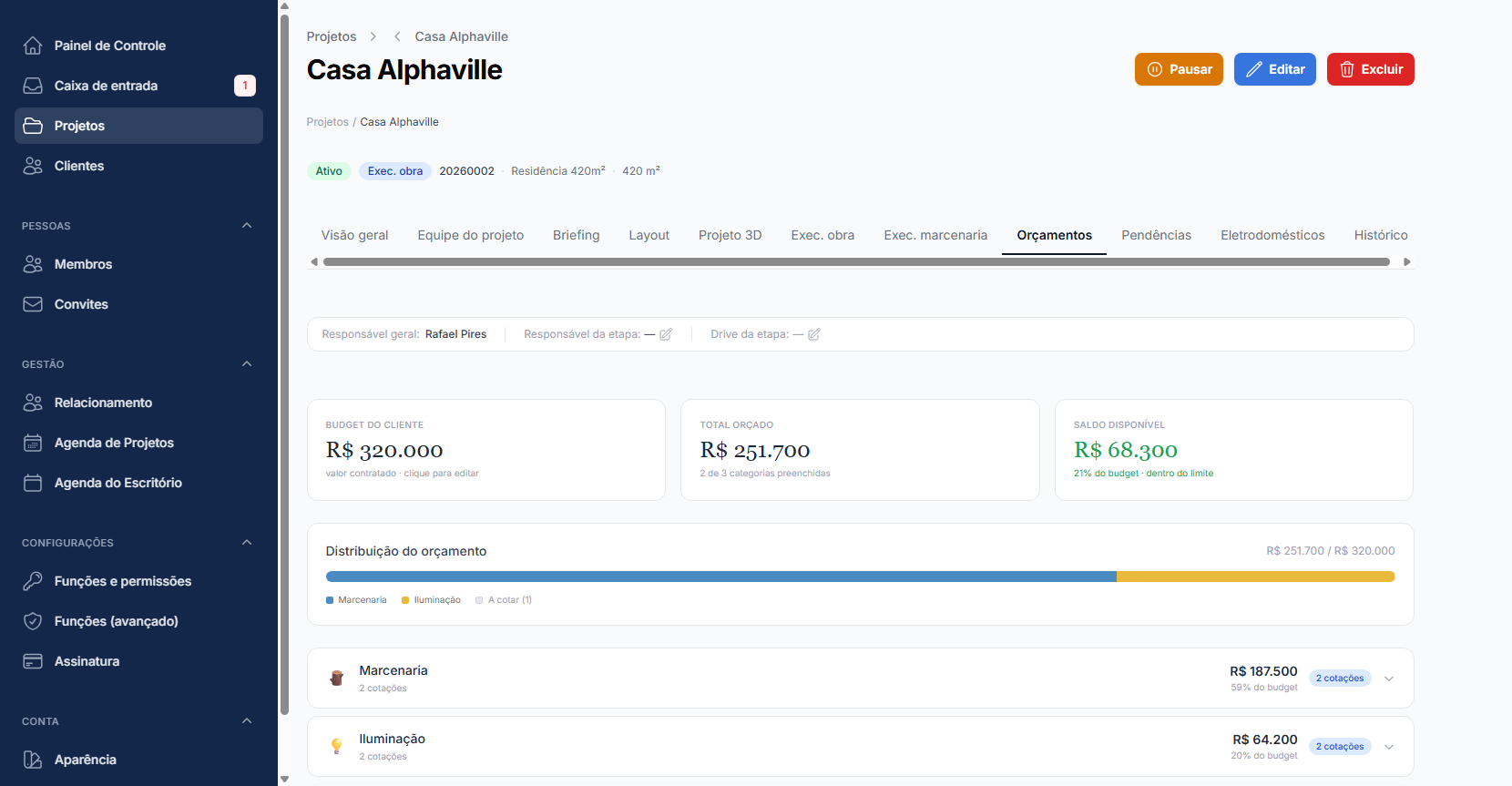Click the Excluir button

1370,69
